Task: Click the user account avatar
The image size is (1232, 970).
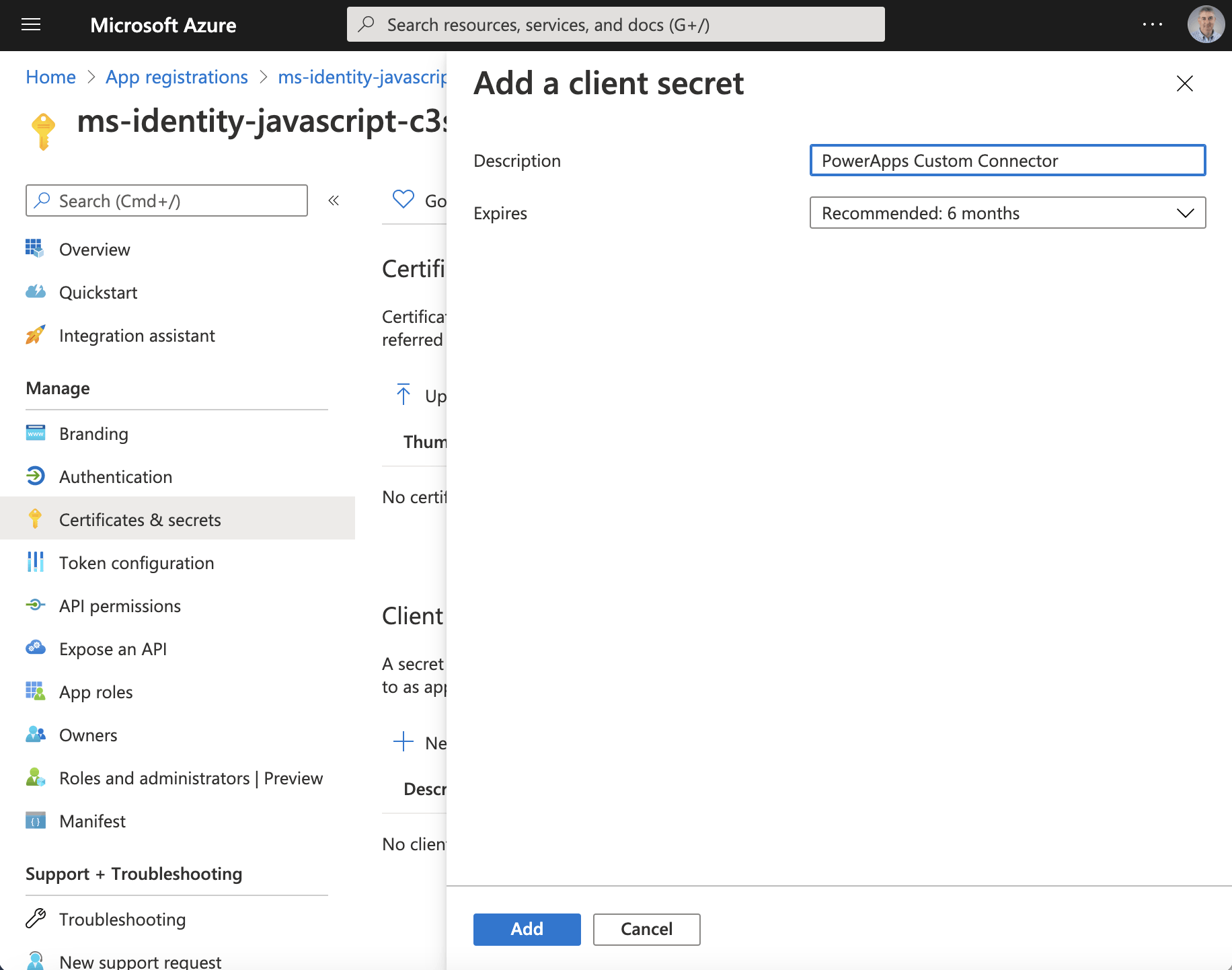Action: coord(1205,25)
